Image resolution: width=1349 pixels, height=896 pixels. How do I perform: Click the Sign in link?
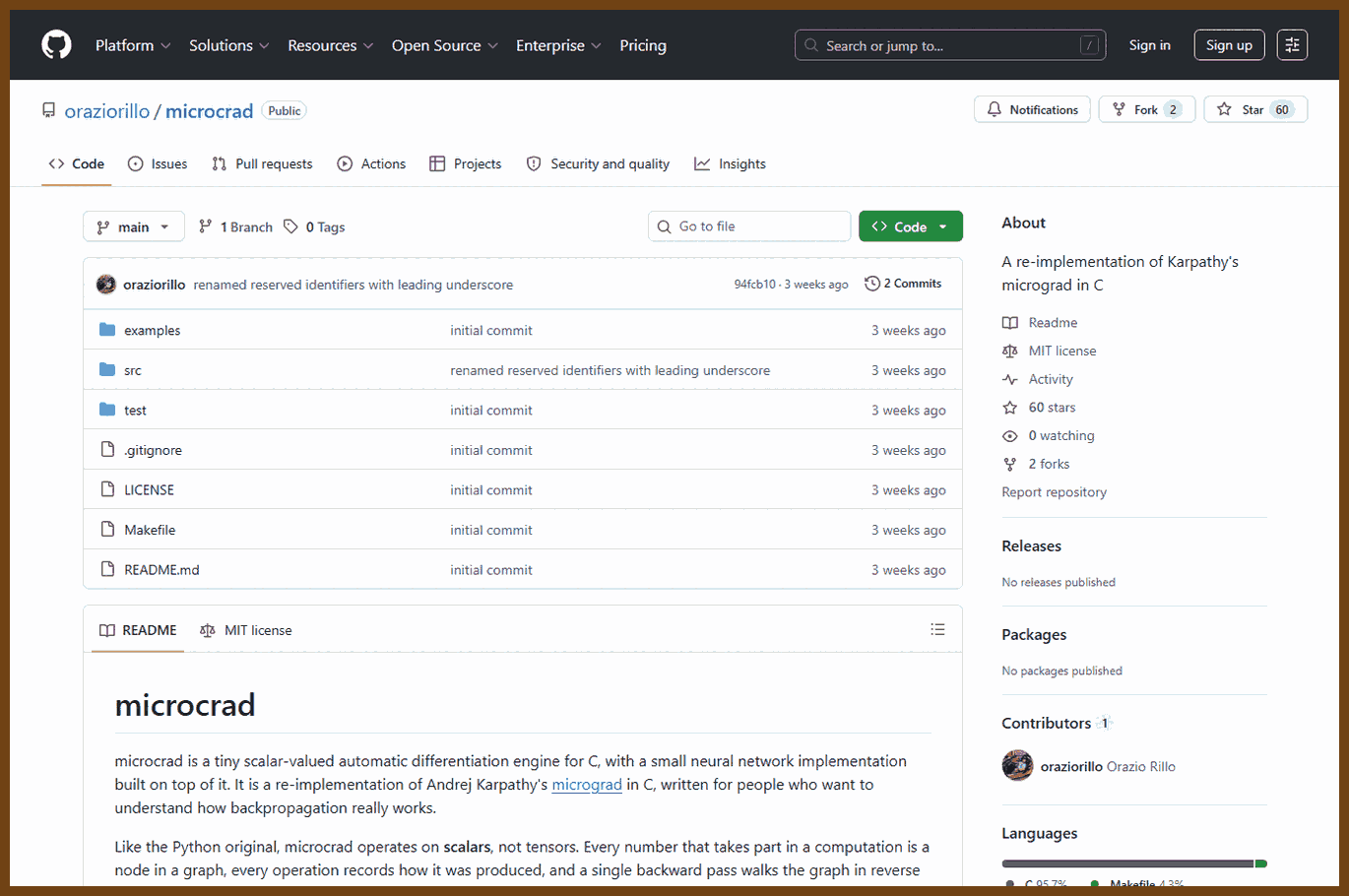point(1150,45)
